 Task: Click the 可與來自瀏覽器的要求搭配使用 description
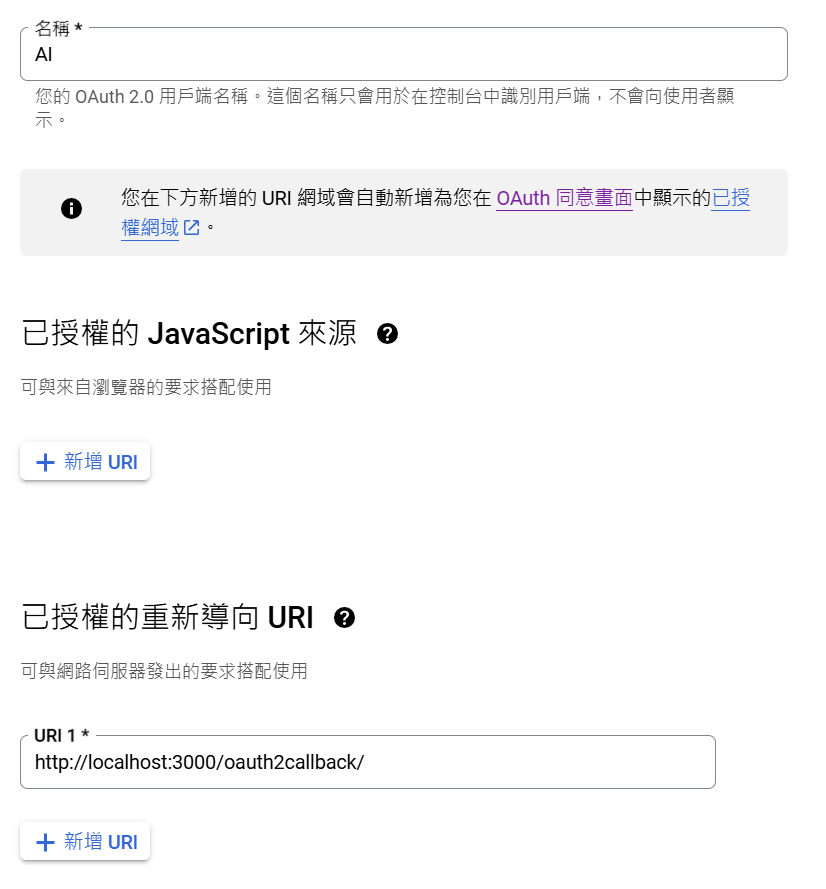[x=146, y=387]
